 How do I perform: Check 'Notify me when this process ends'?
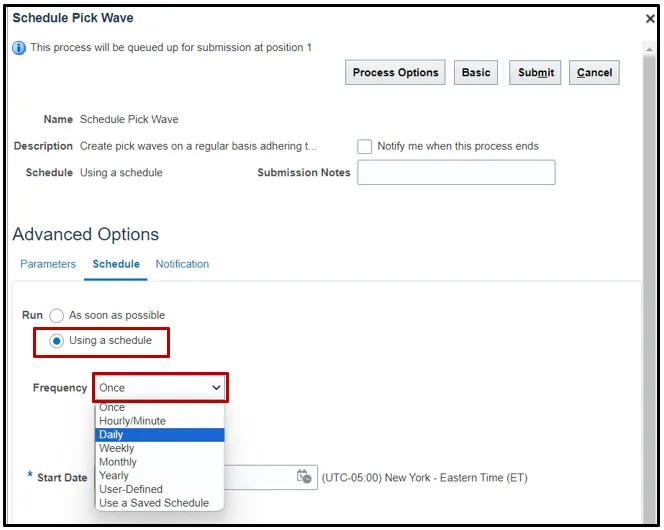[365, 146]
